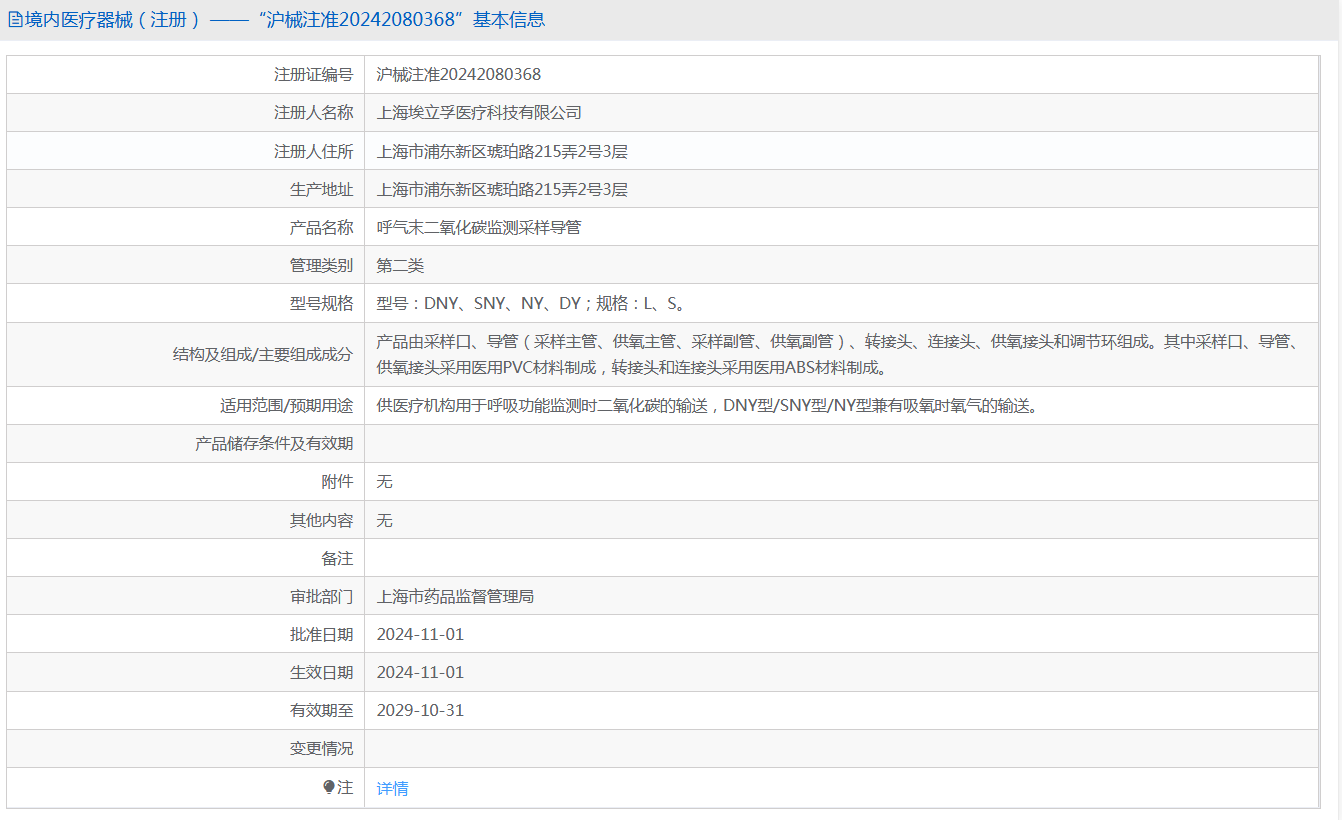
Task: Click the document icon beside the page title
Action: click(x=15, y=20)
